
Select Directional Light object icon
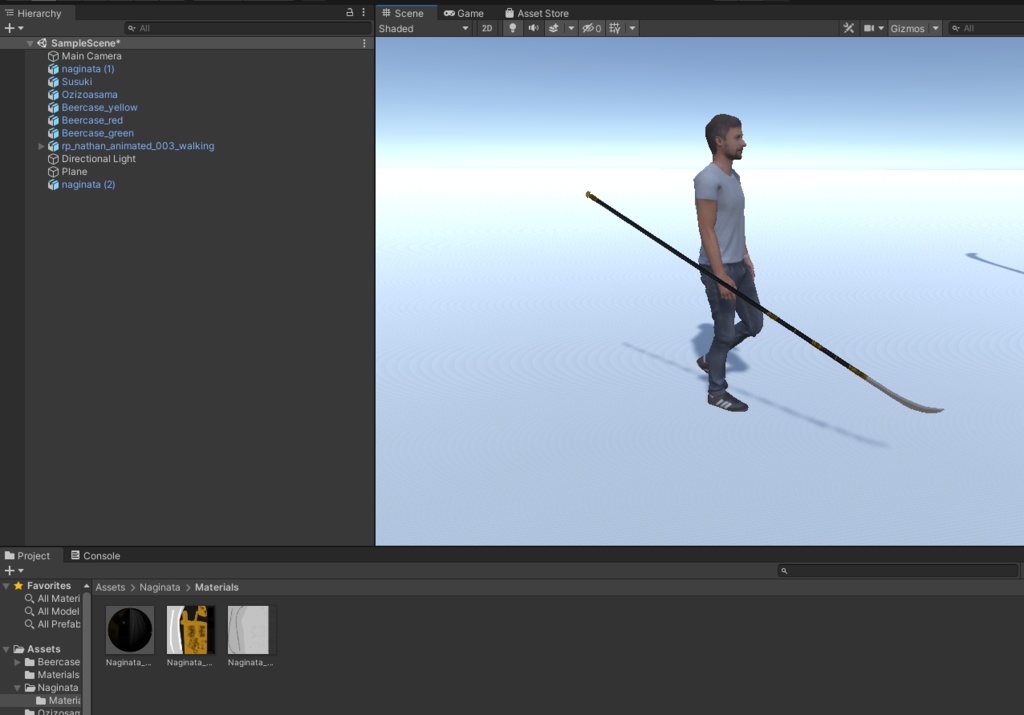54,159
